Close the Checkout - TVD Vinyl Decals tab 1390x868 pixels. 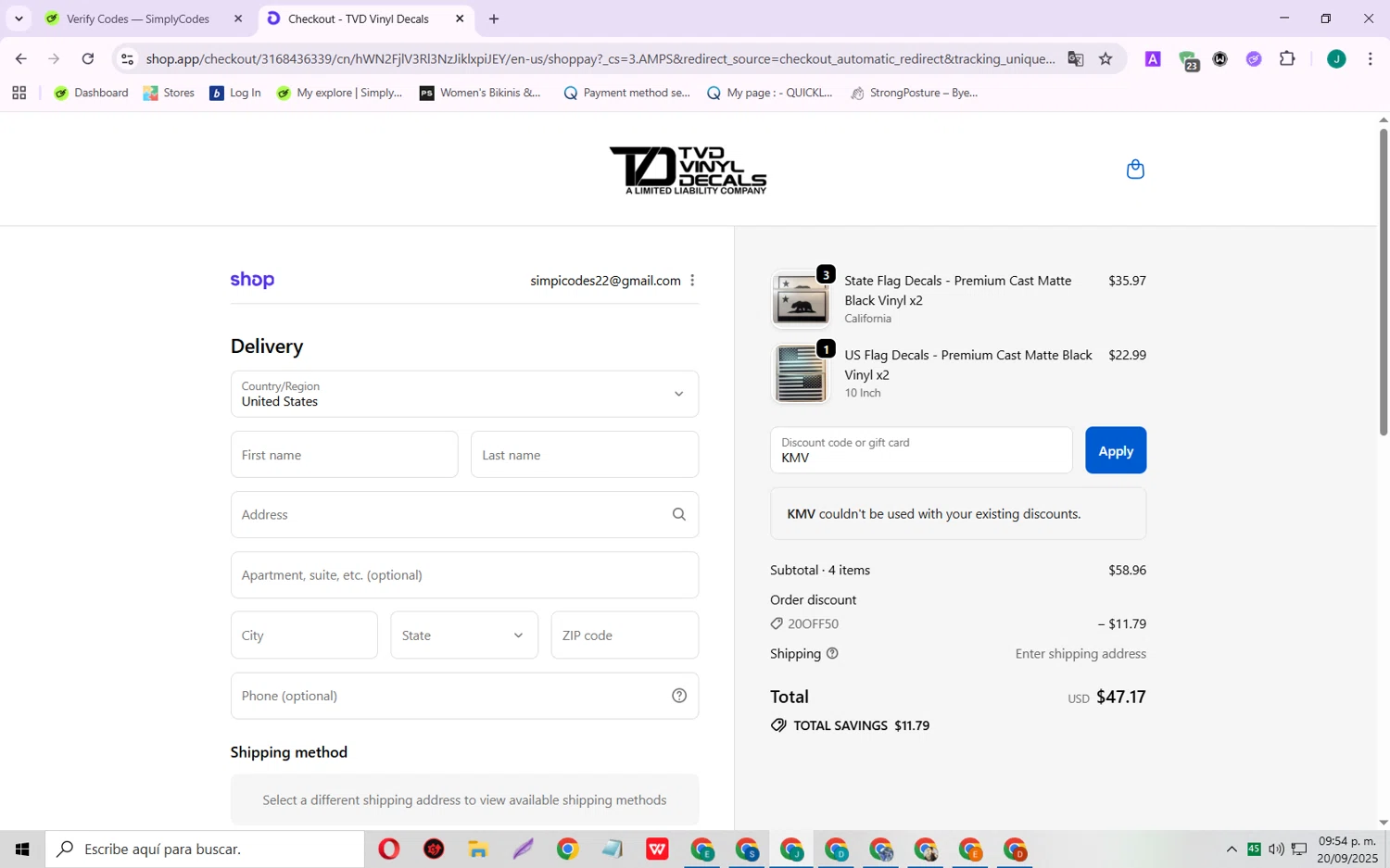tap(460, 19)
